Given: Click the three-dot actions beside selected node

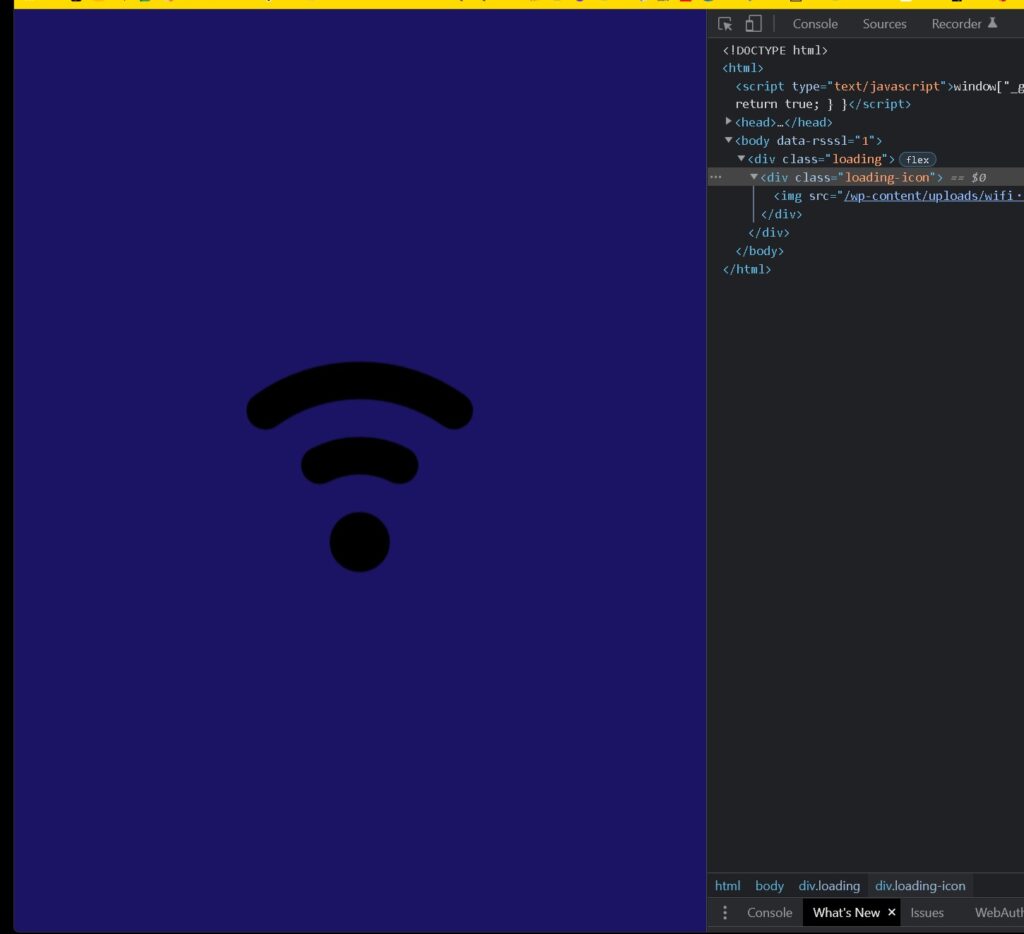Looking at the screenshot, I should click(x=715, y=177).
